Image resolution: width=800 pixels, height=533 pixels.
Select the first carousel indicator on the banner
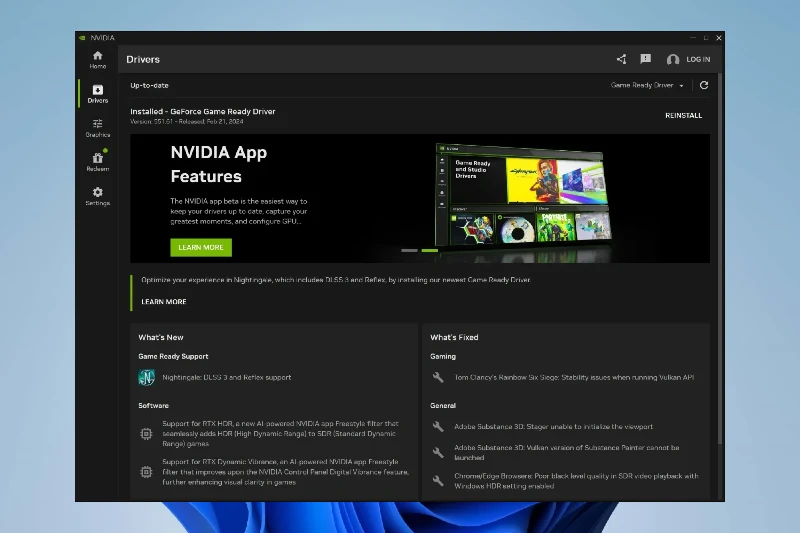409,250
